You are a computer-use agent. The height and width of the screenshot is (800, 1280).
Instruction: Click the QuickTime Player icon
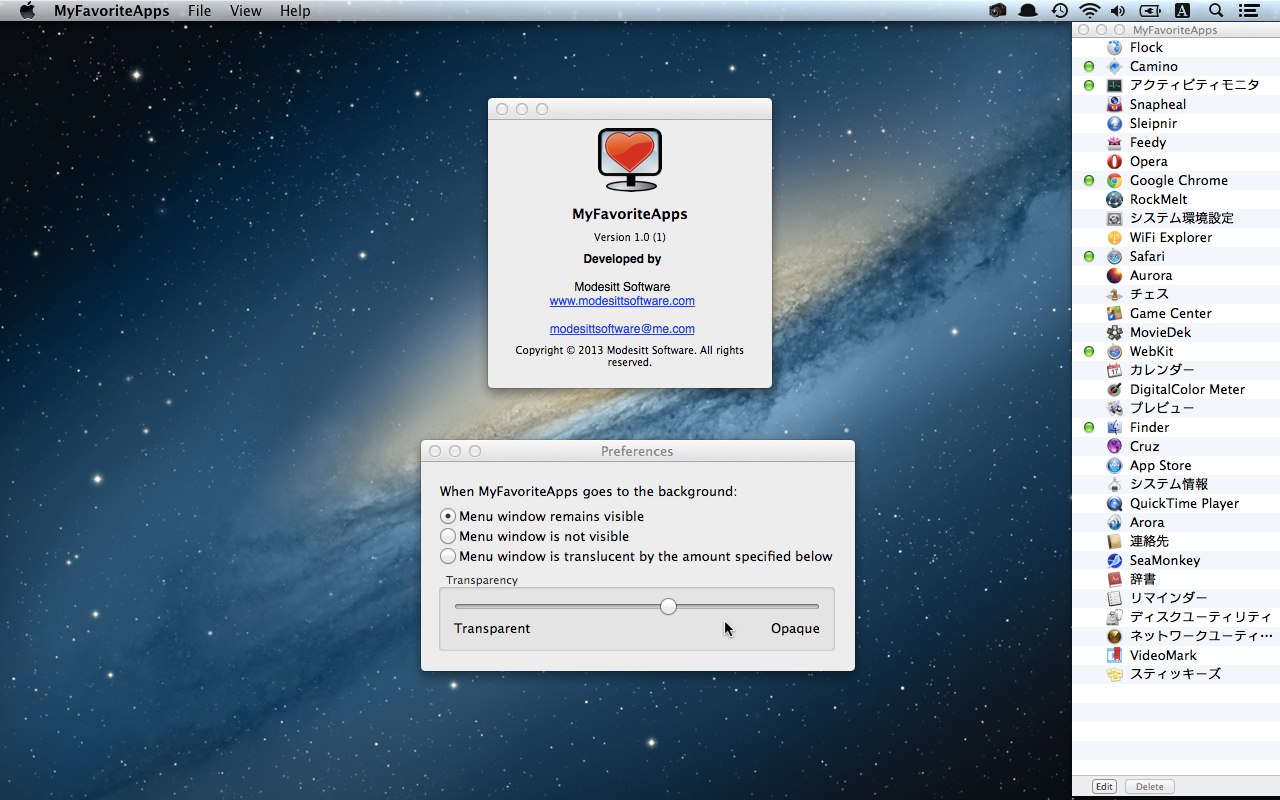[x=1114, y=504]
